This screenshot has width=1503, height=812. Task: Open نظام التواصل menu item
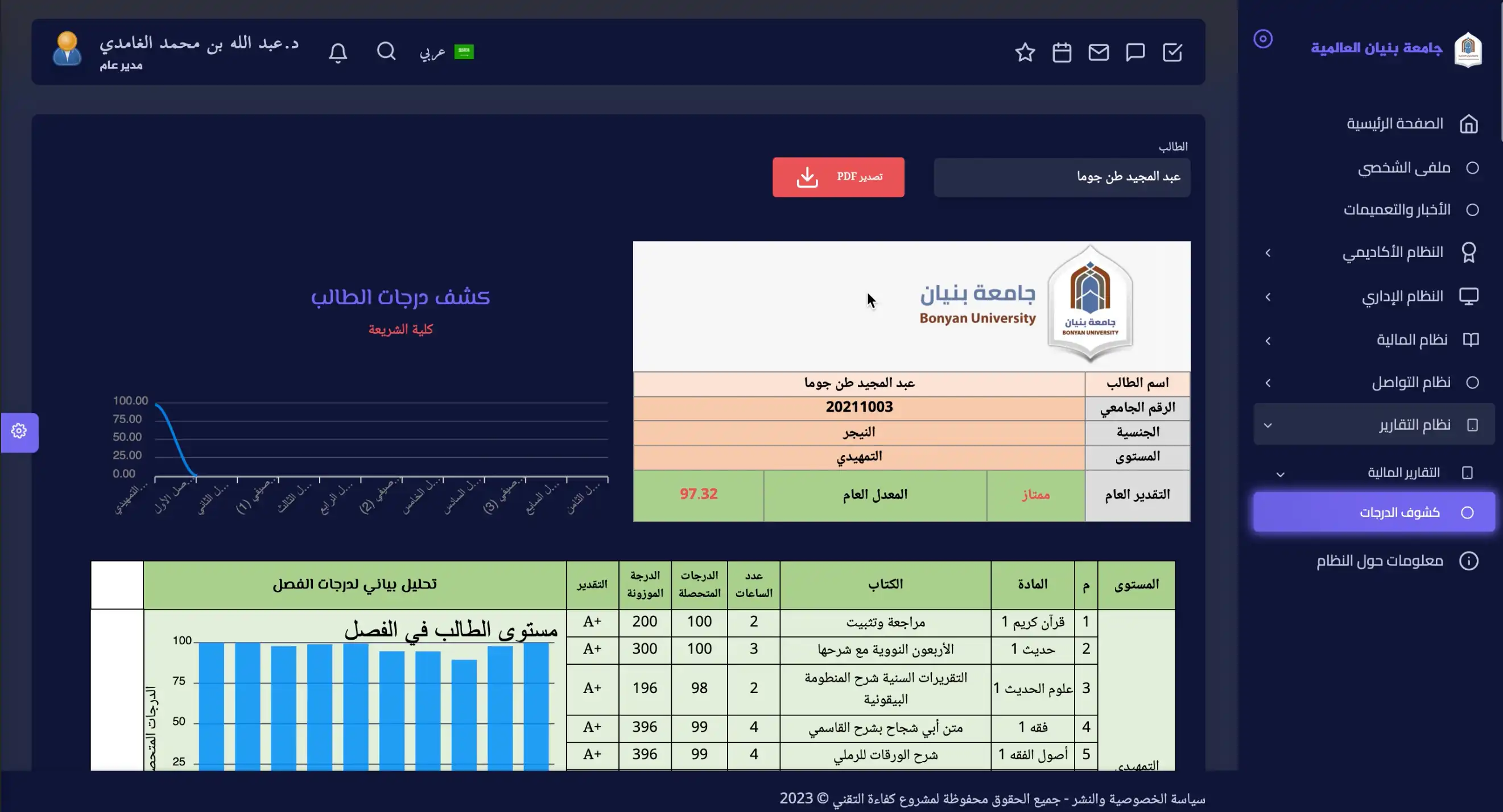(x=1374, y=383)
